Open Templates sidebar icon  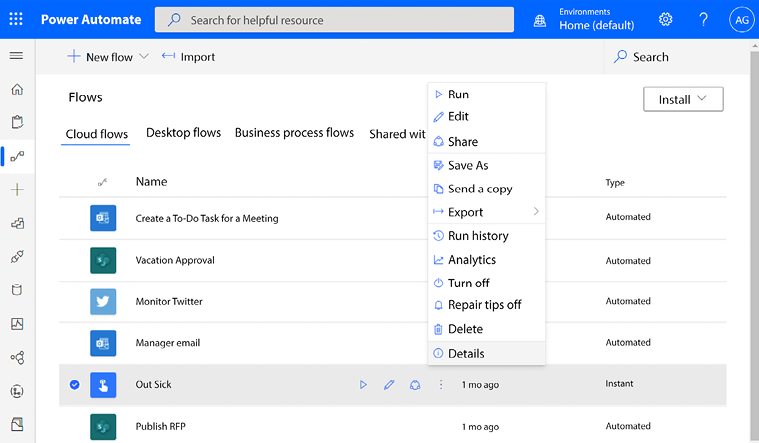(17, 223)
